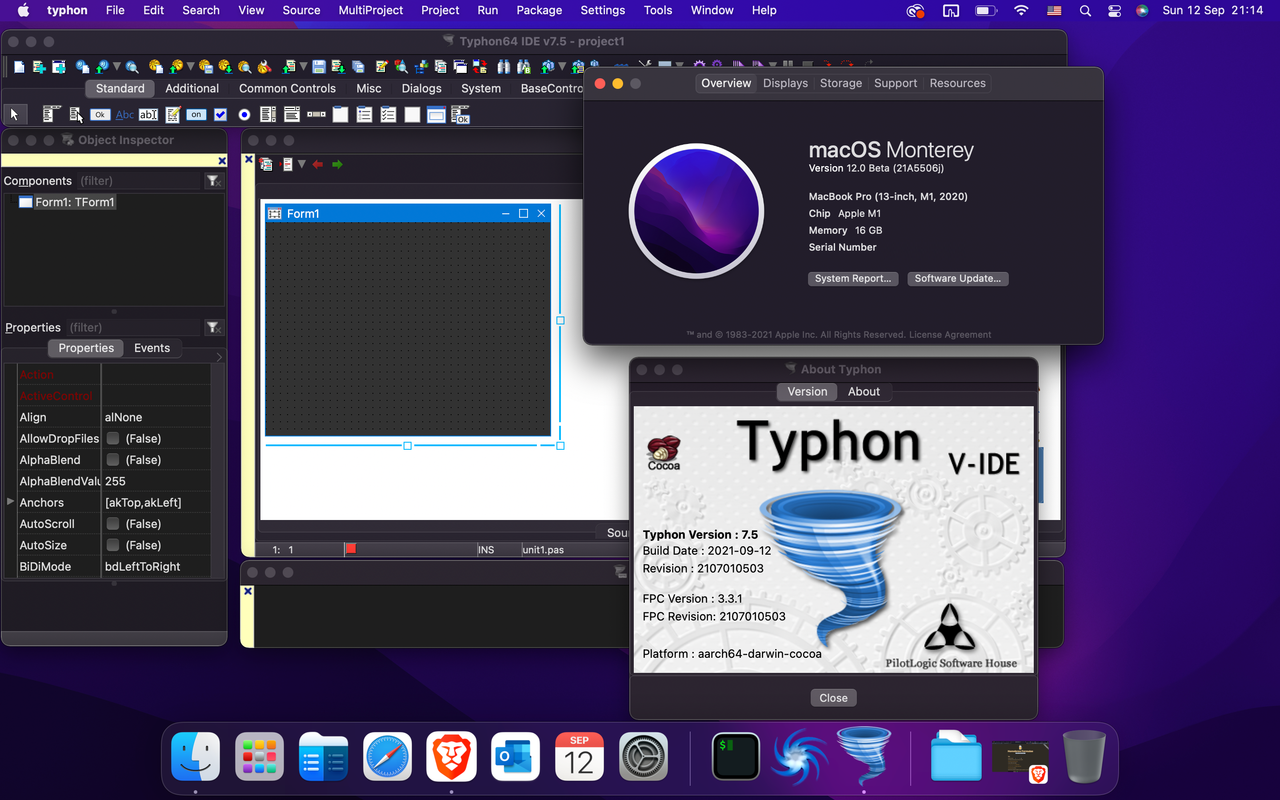Click the chevron right of the Events tab
This screenshot has width=1280, height=800.
[x=219, y=357]
